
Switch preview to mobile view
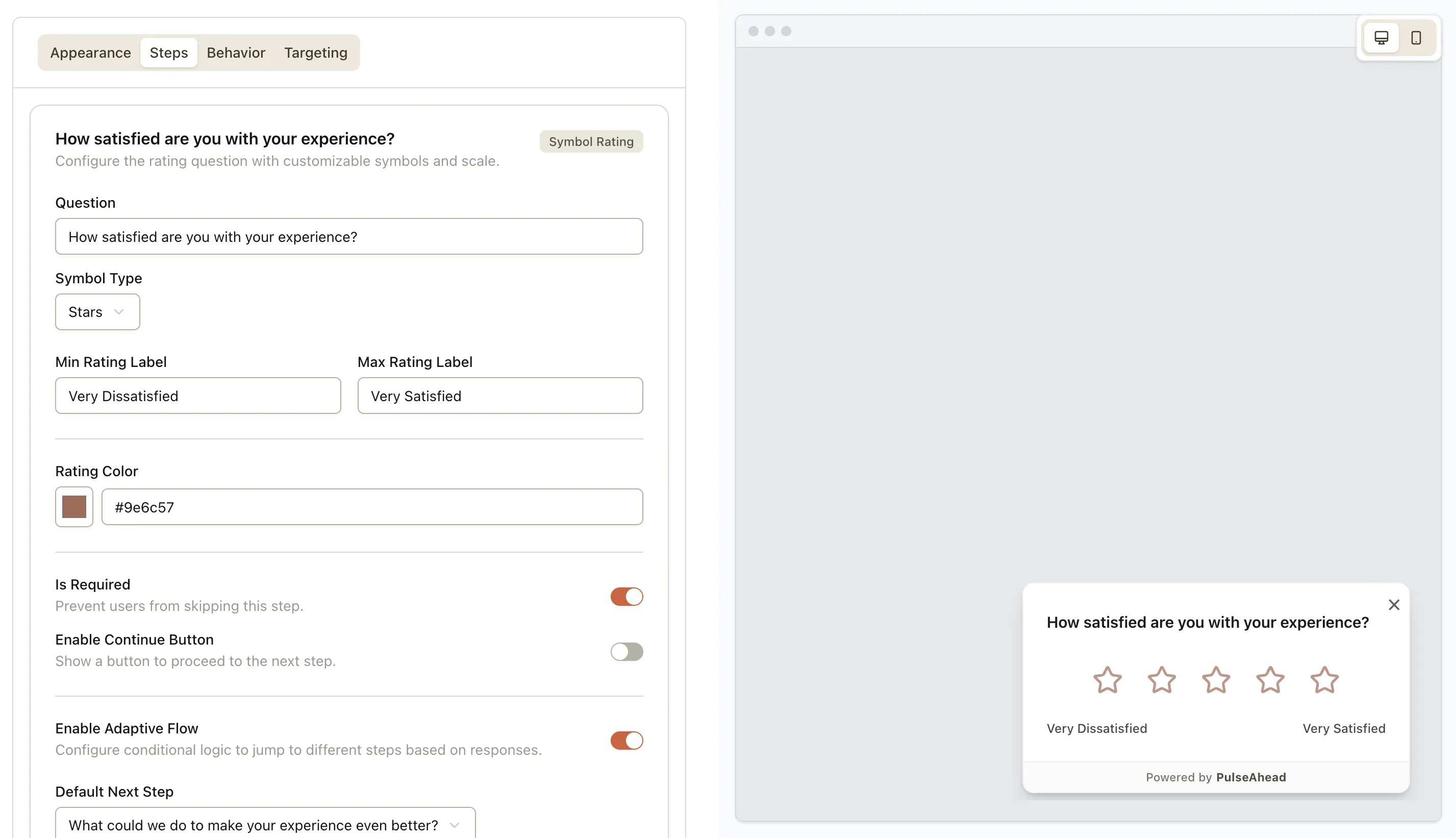[x=1416, y=38]
